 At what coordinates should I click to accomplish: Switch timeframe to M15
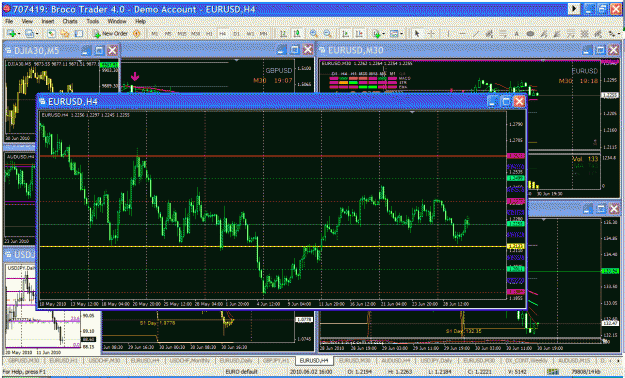point(182,34)
